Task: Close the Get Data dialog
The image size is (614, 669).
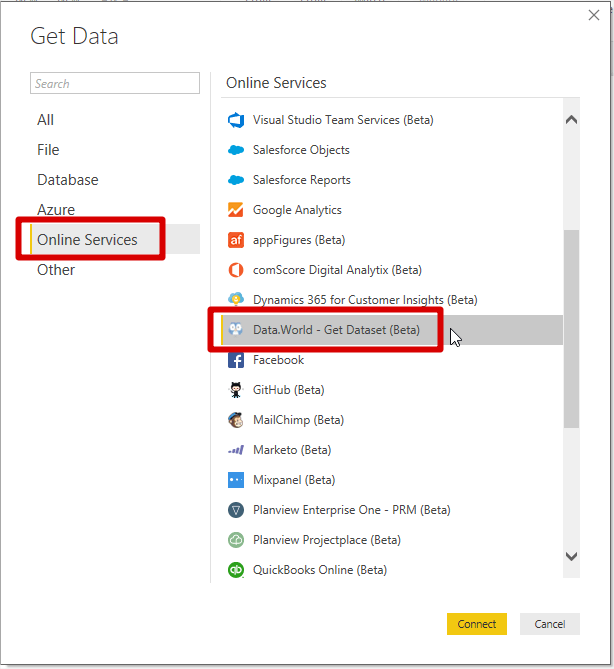Action: pyautogui.click(x=594, y=15)
